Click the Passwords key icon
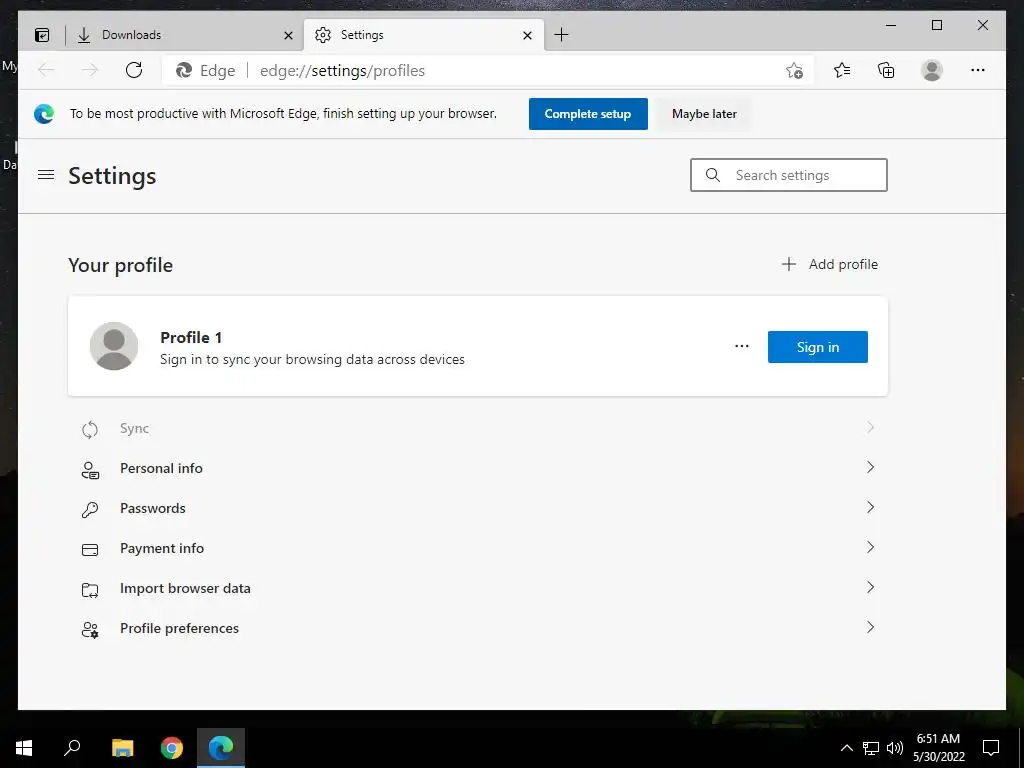 (90, 509)
